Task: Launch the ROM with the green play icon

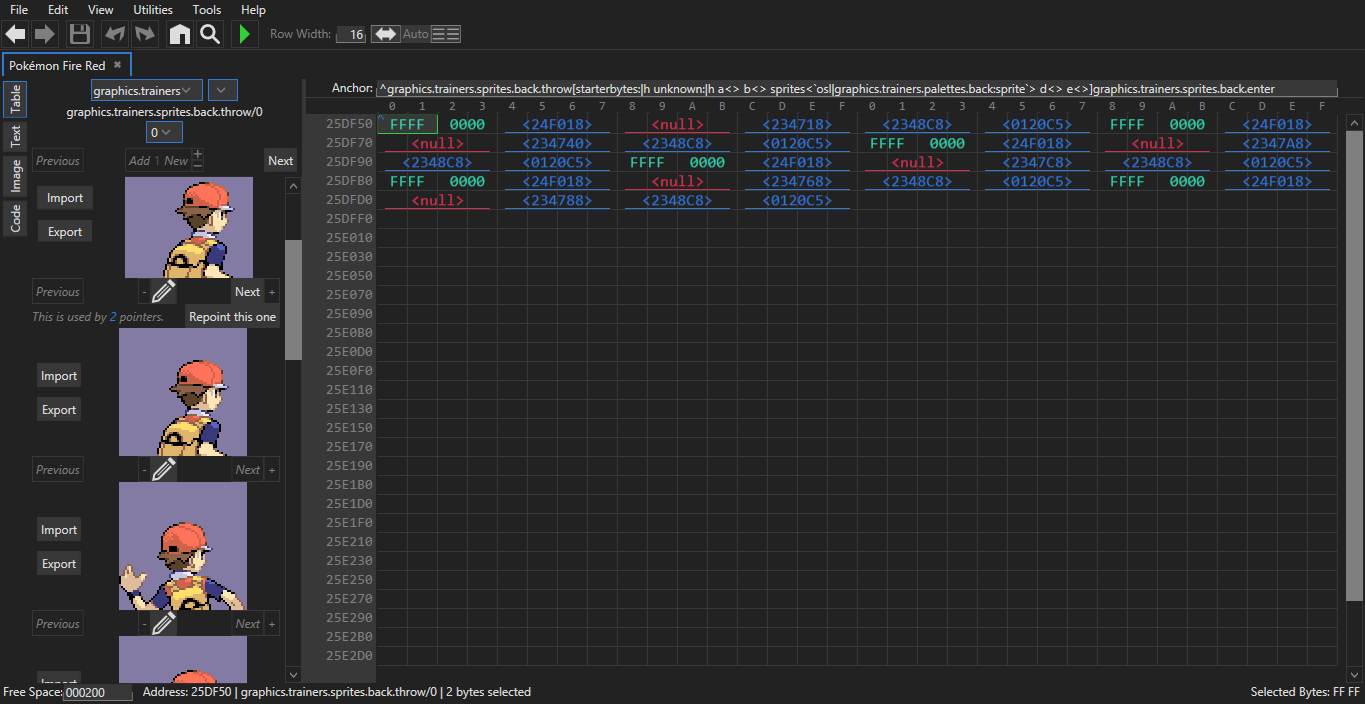Action: (x=244, y=33)
